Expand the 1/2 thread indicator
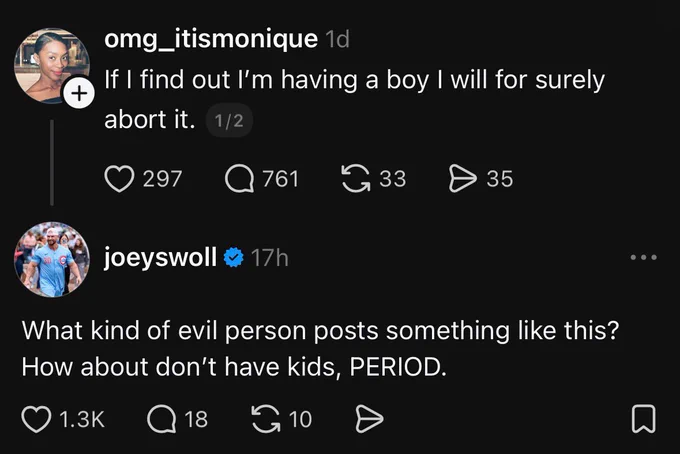 coord(229,121)
